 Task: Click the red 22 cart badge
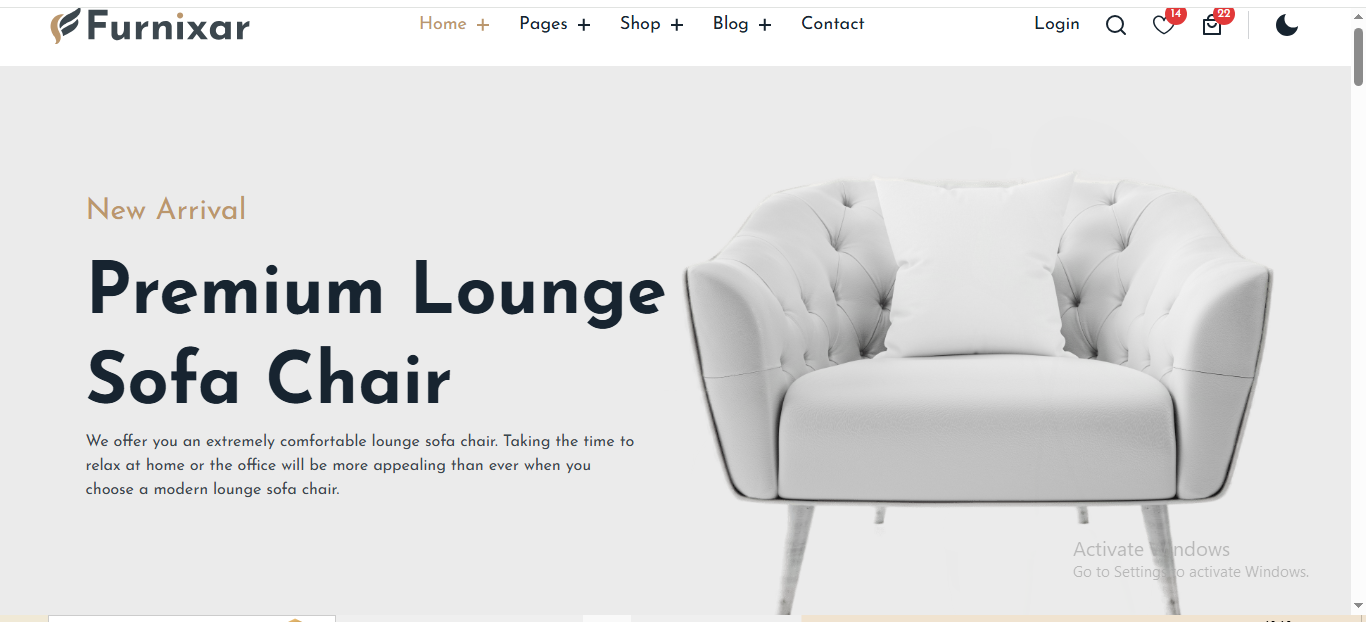point(1224,15)
